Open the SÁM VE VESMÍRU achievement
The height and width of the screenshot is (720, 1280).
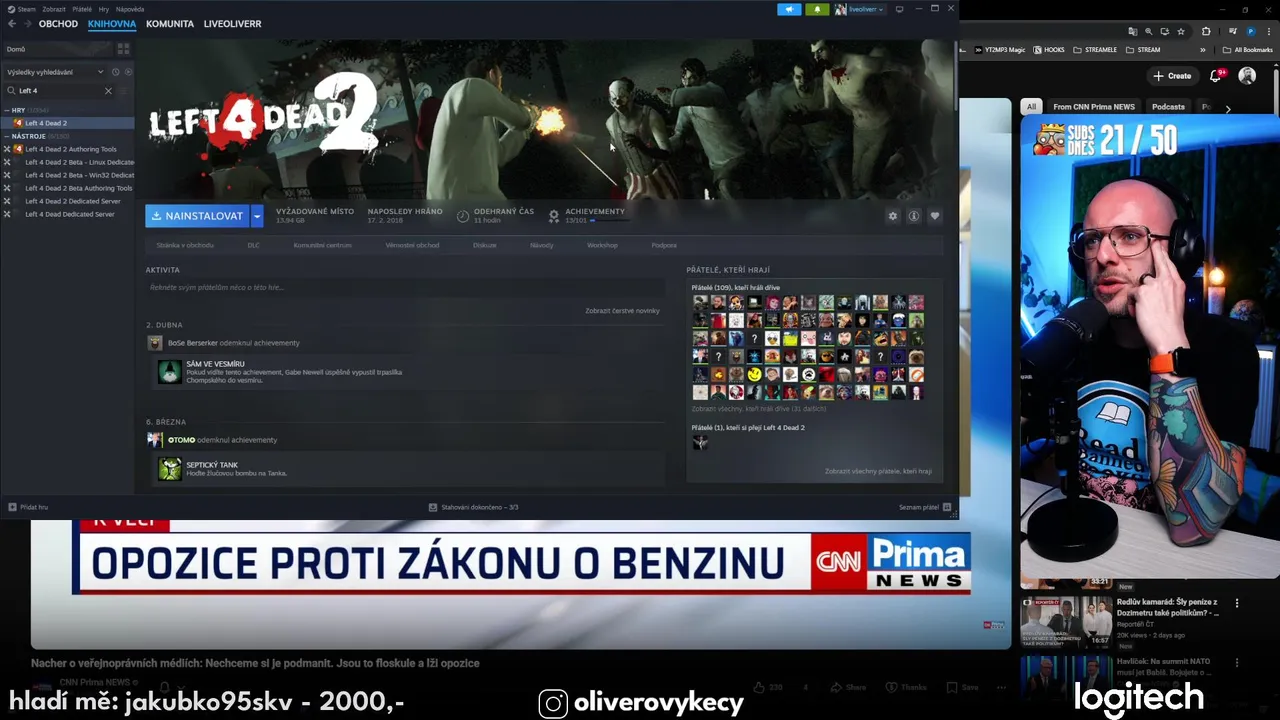[215, 364]
